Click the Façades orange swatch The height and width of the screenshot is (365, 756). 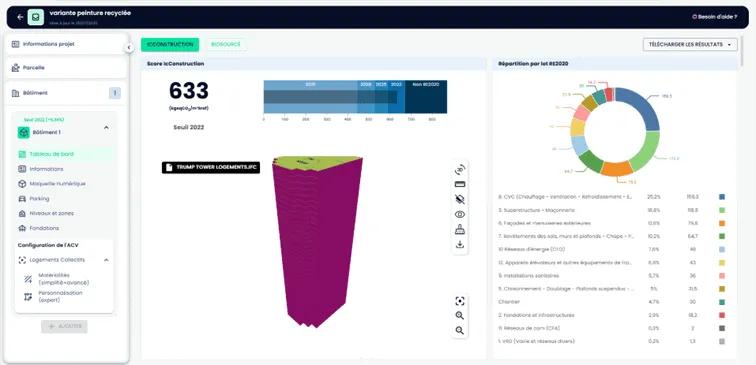point(722,223)
